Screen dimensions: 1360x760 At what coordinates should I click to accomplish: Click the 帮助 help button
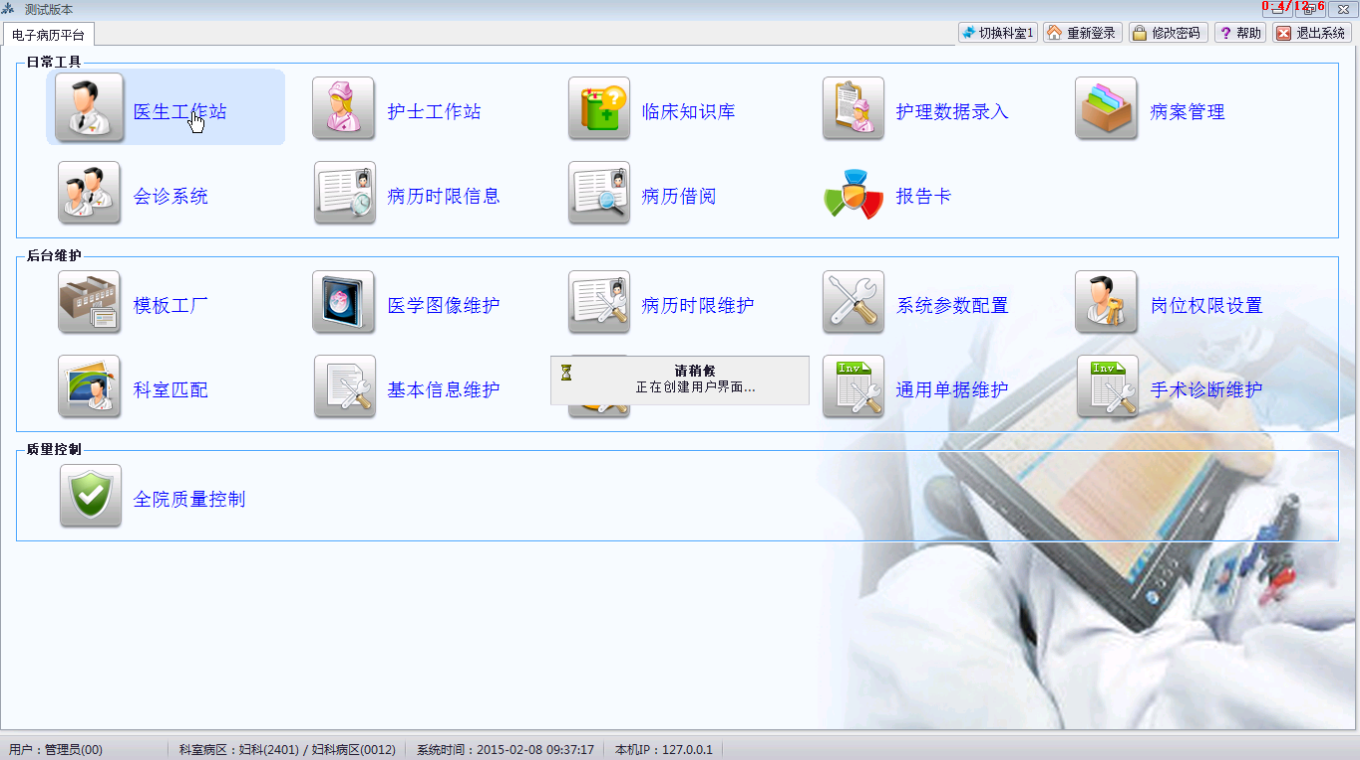point(1240,33)
